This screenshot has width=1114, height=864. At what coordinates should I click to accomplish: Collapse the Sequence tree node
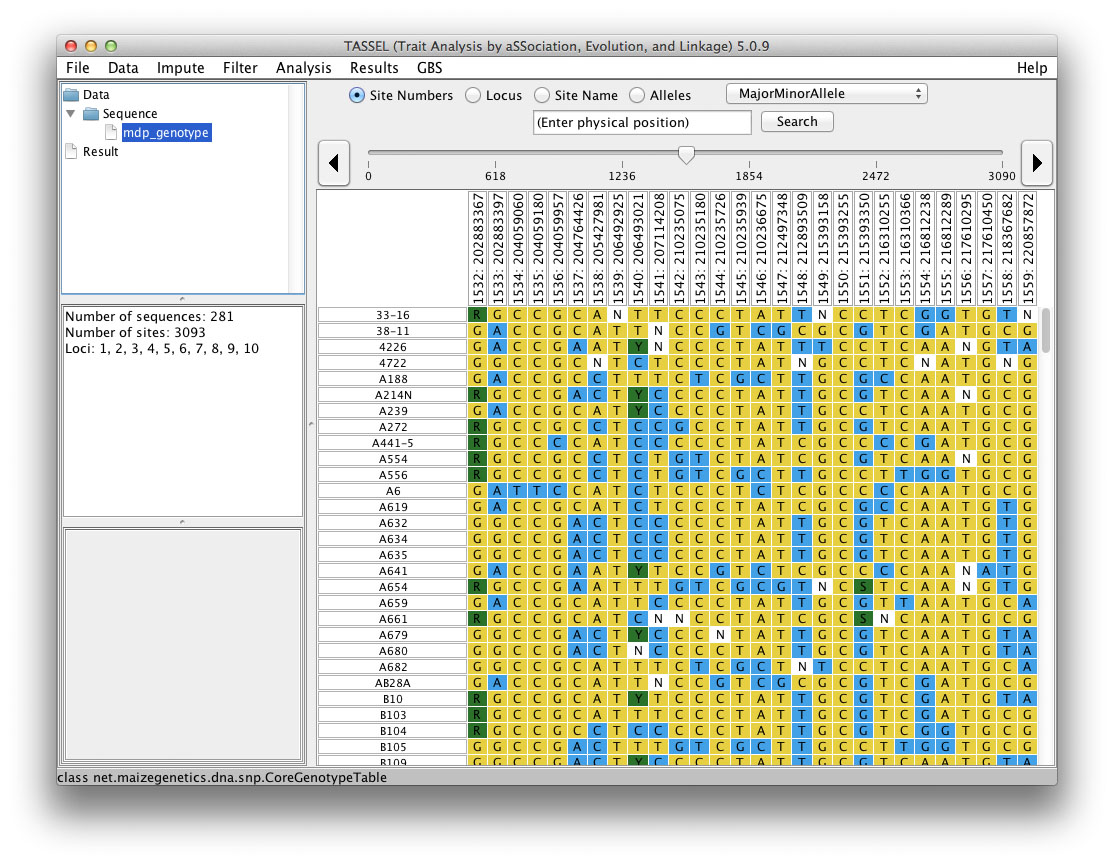click(x=70, y=114)
